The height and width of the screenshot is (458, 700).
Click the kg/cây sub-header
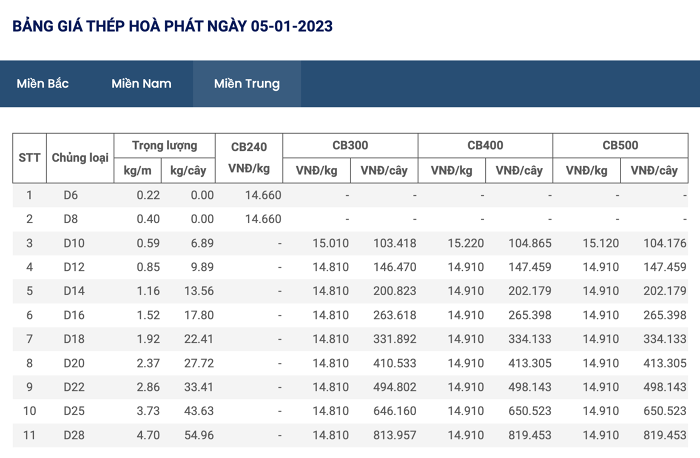pos(188,171)
